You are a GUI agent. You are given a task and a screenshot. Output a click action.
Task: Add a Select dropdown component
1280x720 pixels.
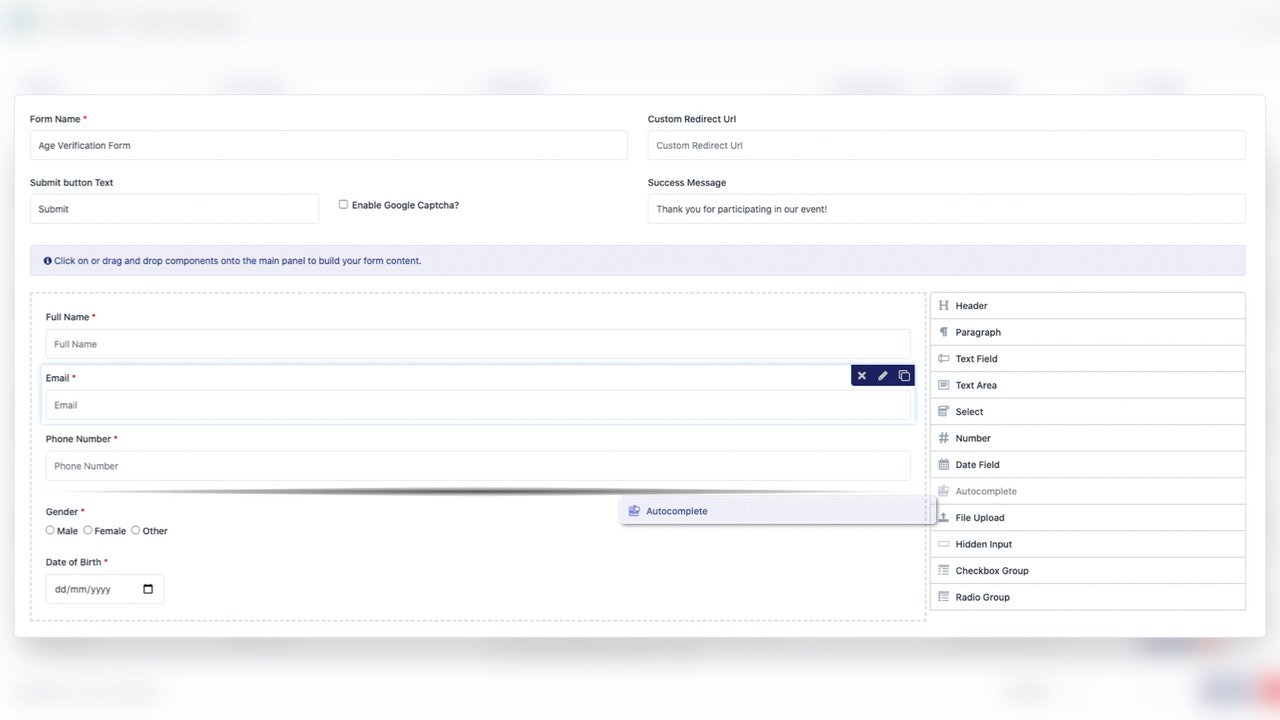1087,411
